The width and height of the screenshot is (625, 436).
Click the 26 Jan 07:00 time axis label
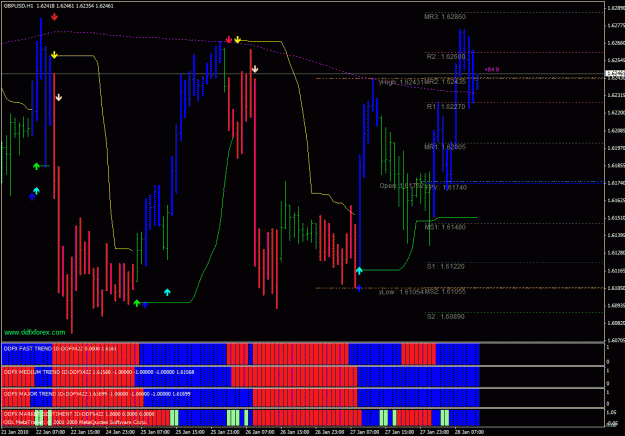(260, 432)
